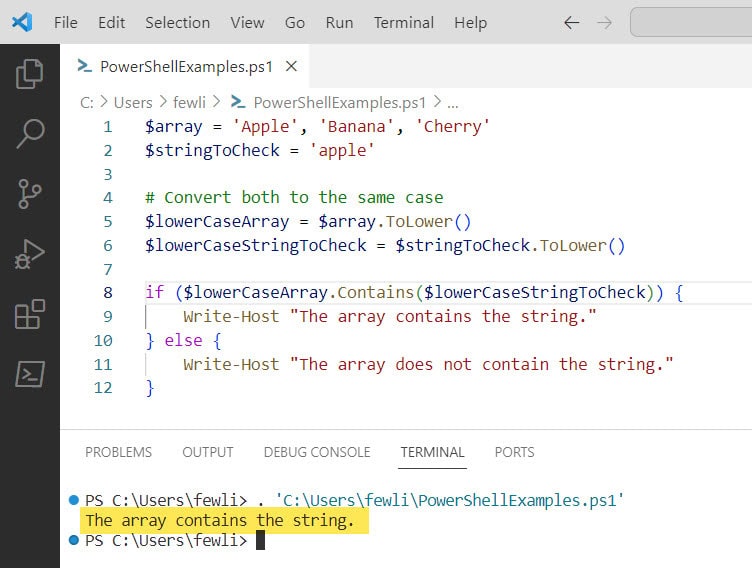The image size is (752, 568).
Task: Open the File menu
Action: [x=66, y=23]
